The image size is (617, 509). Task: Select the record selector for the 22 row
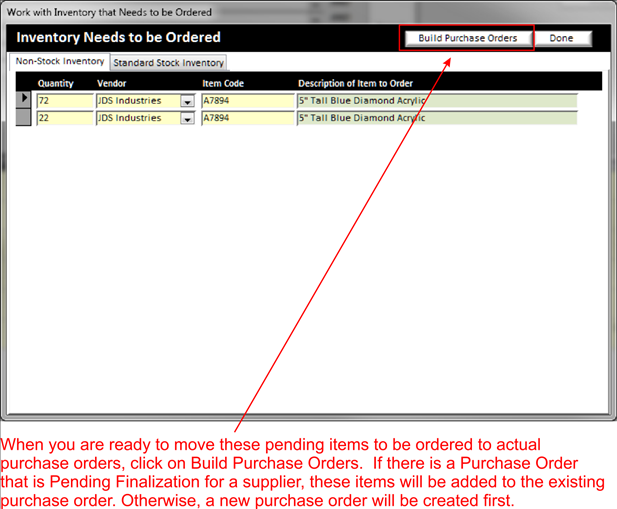tap(23, 118)
